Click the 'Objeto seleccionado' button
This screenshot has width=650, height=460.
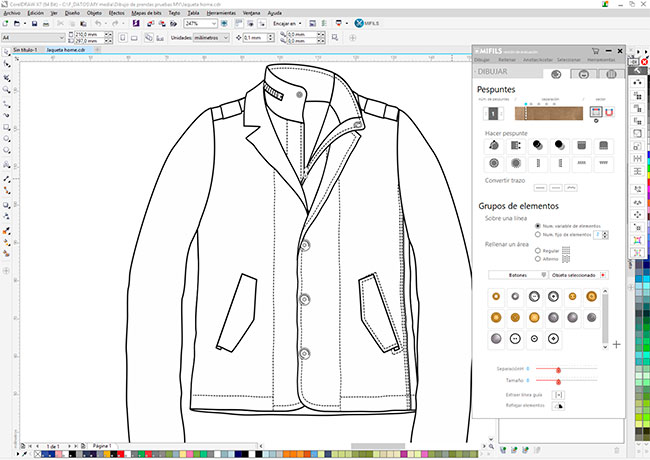click(574, 274)
